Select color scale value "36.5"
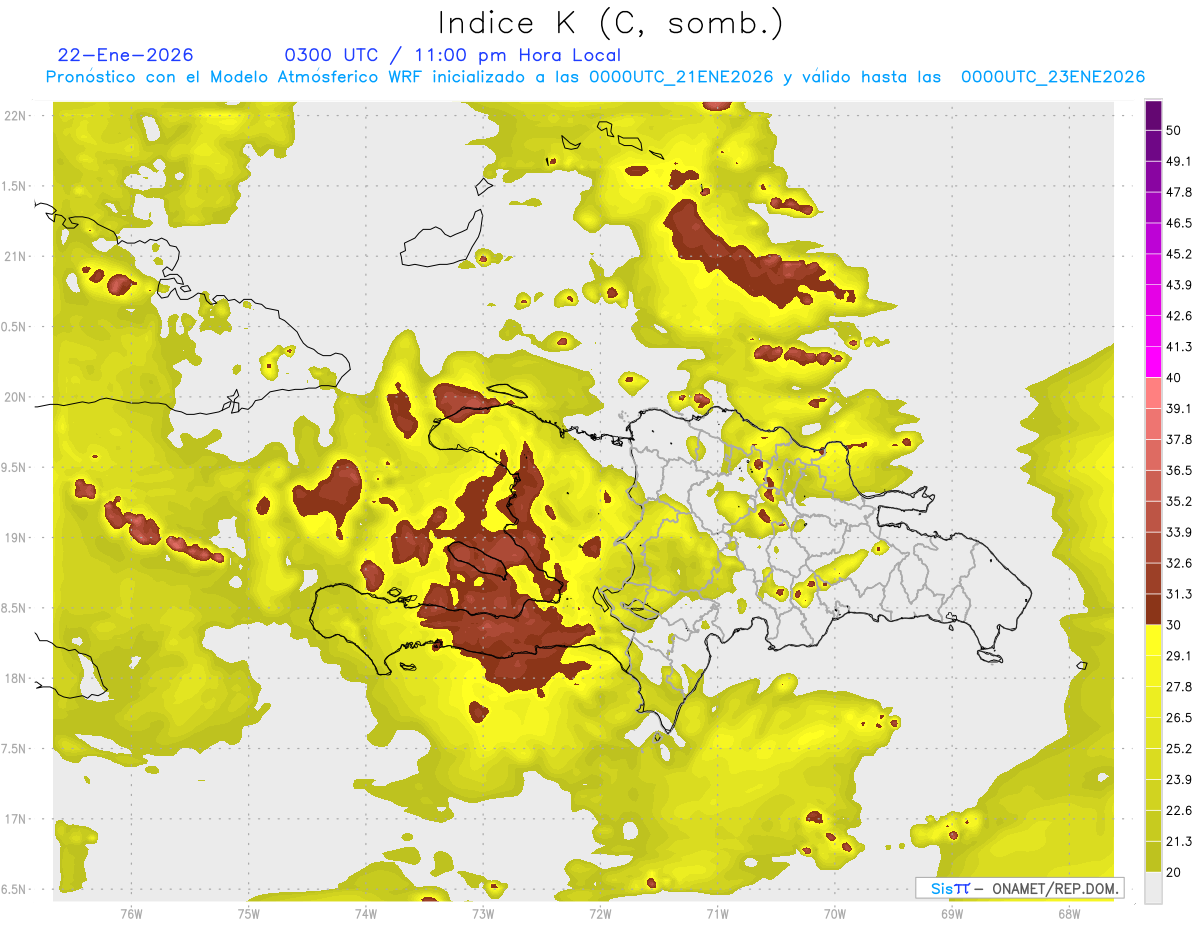The height and width of the screenshot is (927, 1200). 1179,470
